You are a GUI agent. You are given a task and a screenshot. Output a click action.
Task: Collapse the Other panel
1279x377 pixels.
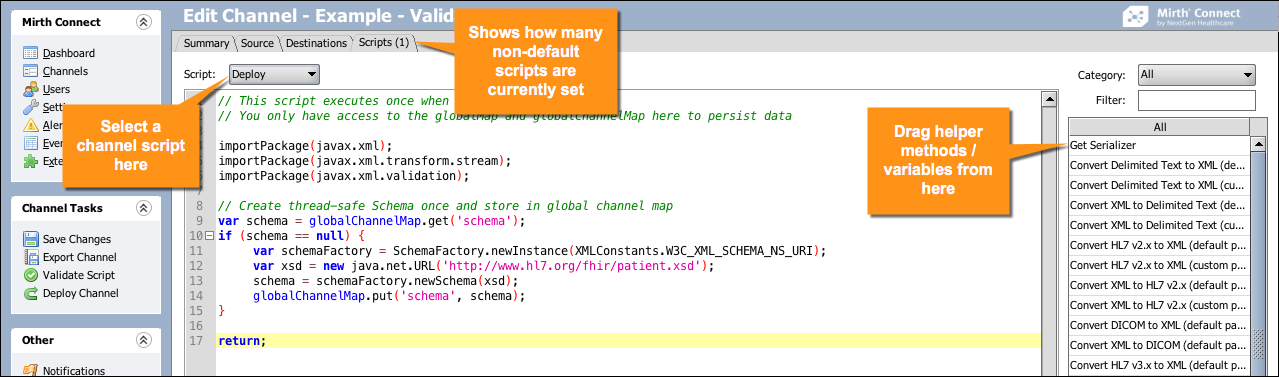(x=143, y=340)
